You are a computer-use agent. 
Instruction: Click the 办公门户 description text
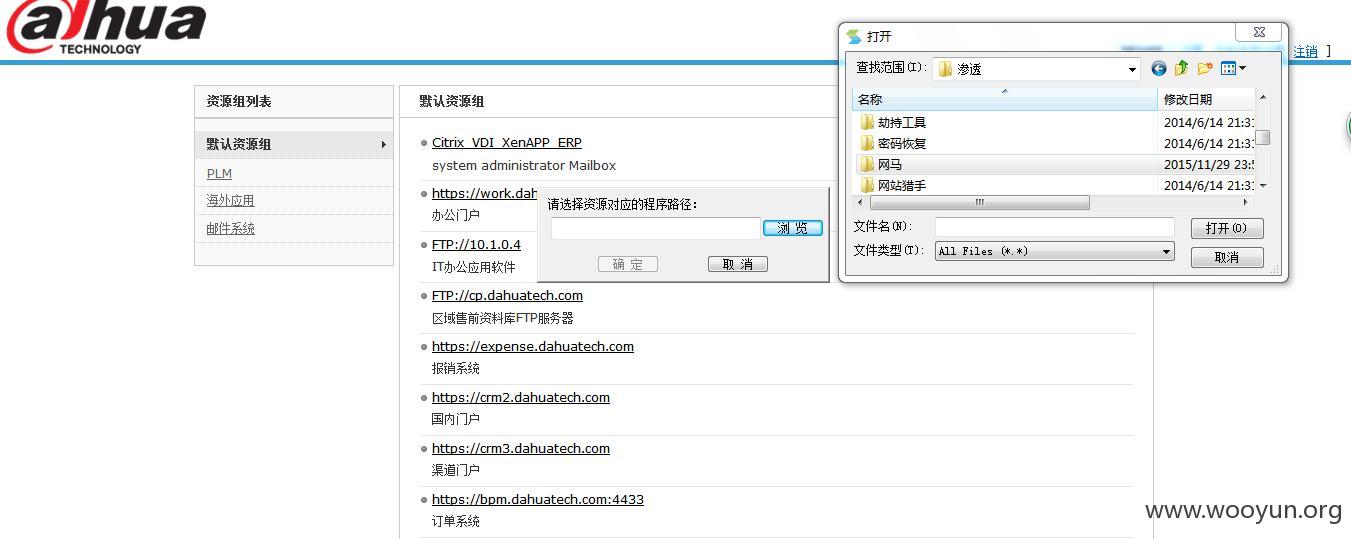[456, 215]
